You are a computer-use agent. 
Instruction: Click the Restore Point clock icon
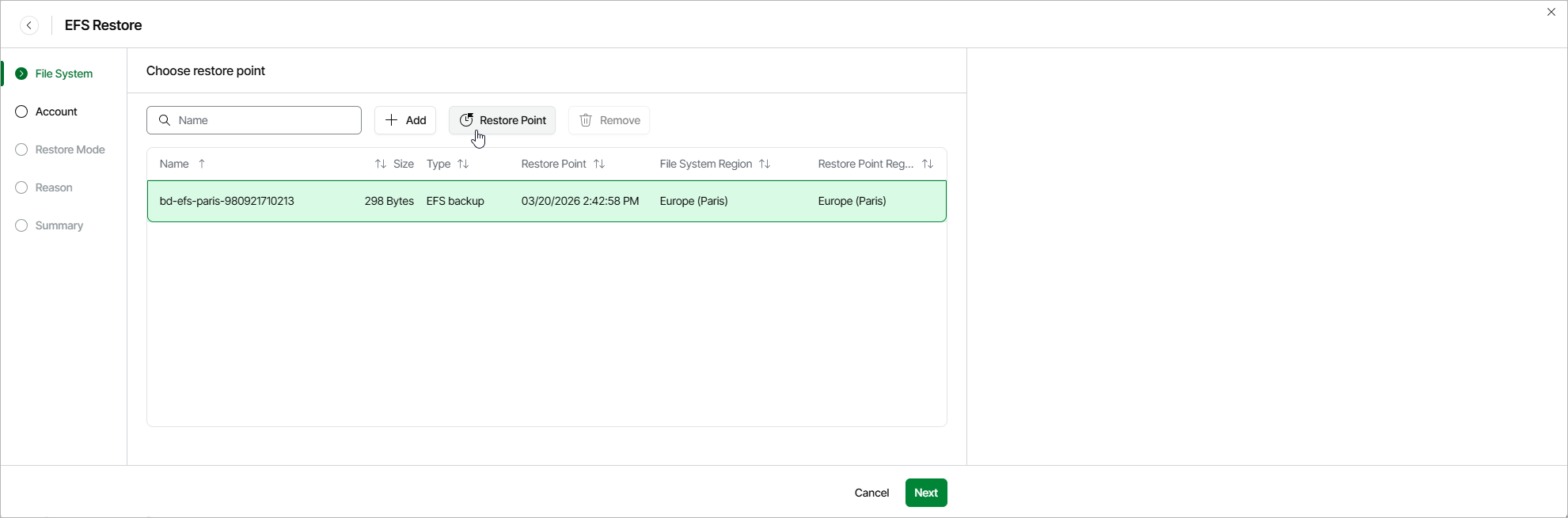coord(466,120)
